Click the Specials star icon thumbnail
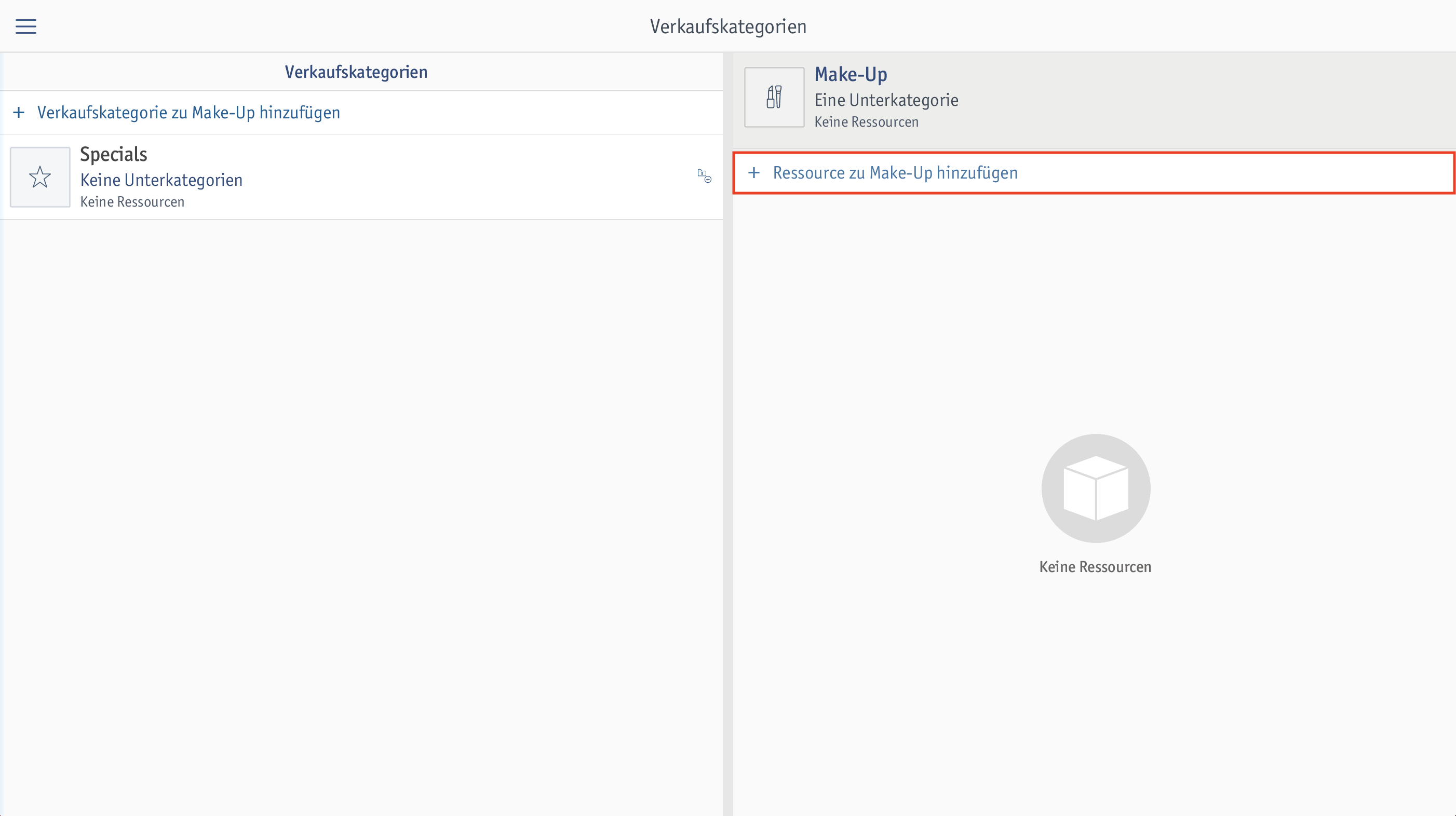 pos(40,177)
